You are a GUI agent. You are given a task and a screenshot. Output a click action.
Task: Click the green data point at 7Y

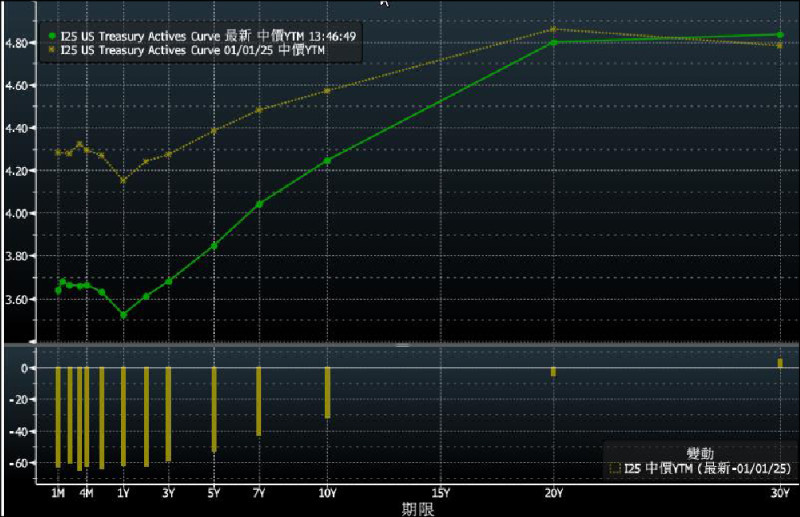(259, 204)
